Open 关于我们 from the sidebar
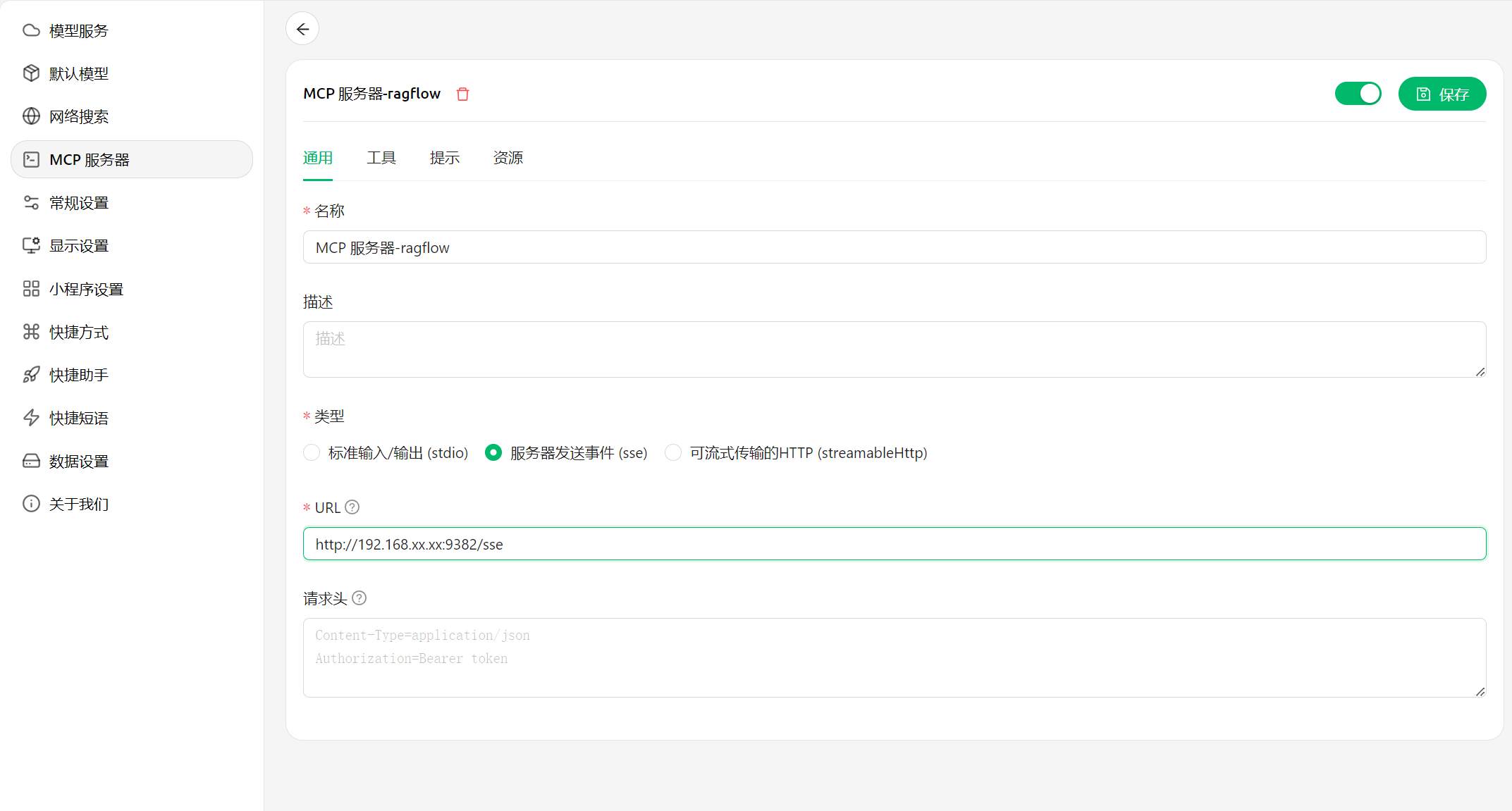 pyautogui.click(x=31, y=503)
